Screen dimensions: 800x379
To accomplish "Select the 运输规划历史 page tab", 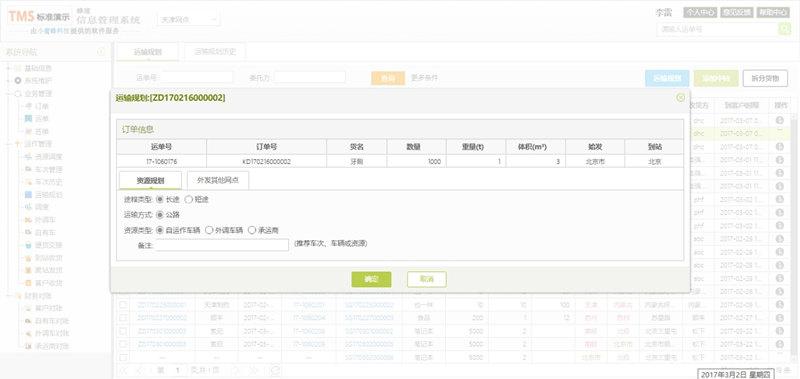I will (x=214, y=52).
